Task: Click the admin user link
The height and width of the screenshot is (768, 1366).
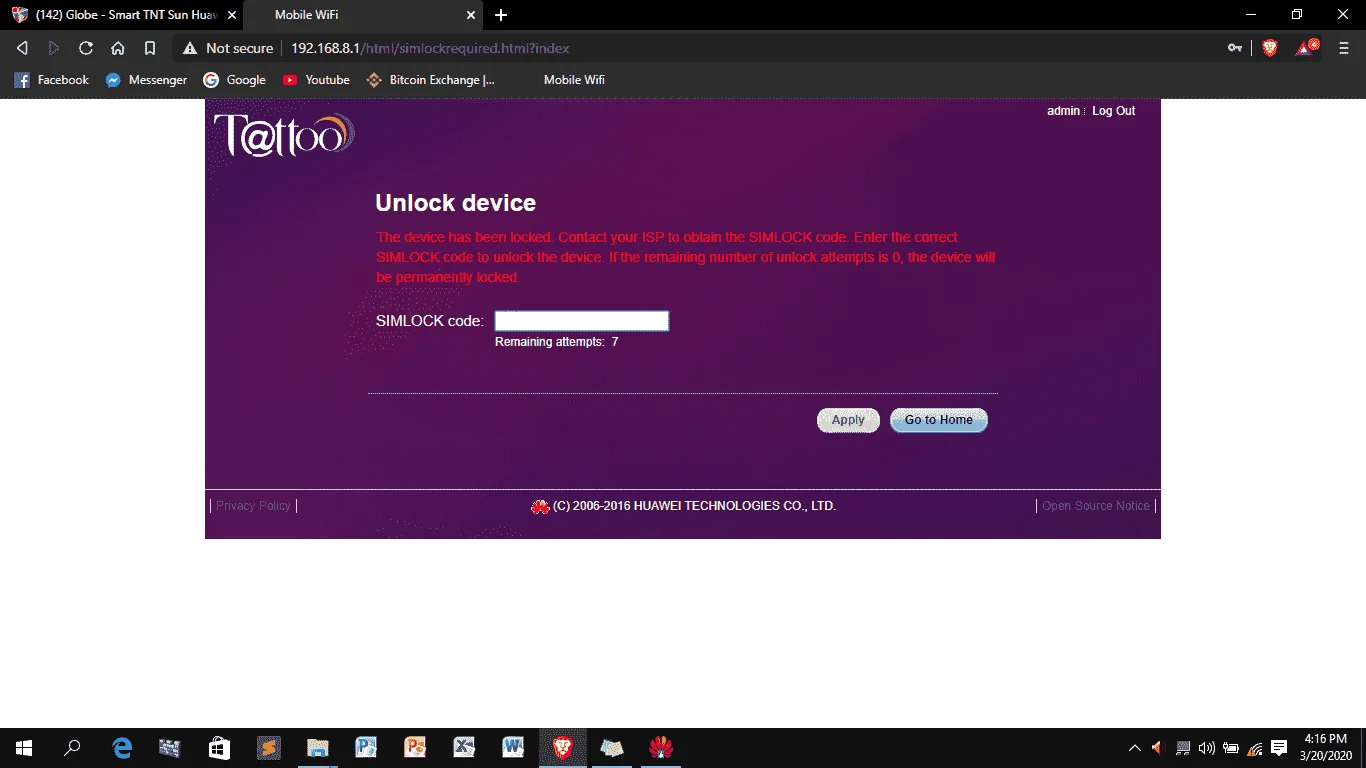Action: point(1063,111)
